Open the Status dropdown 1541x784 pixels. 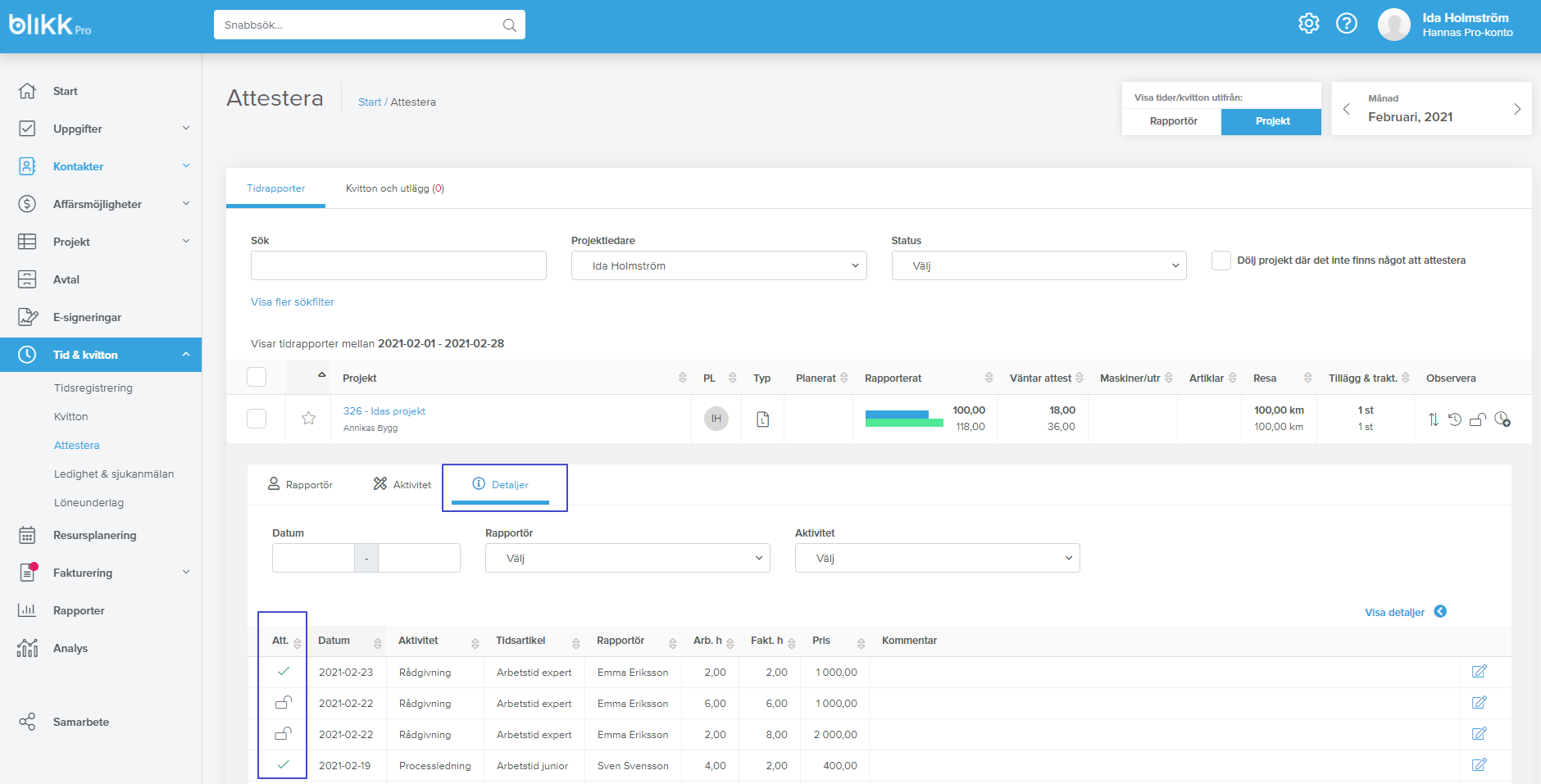coord(1039,265)
